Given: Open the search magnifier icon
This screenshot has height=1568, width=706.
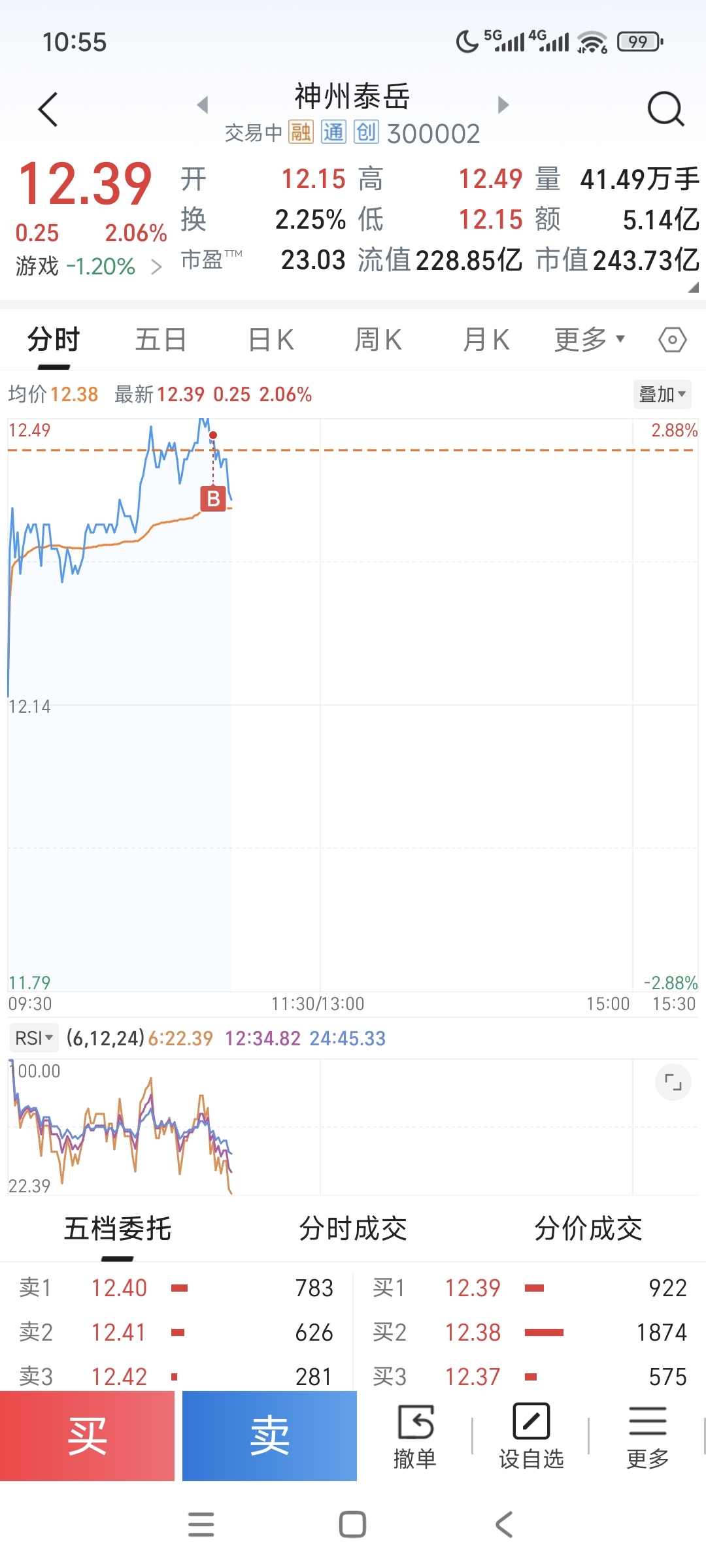Looking at the screenshot, I should click(665, 109).
